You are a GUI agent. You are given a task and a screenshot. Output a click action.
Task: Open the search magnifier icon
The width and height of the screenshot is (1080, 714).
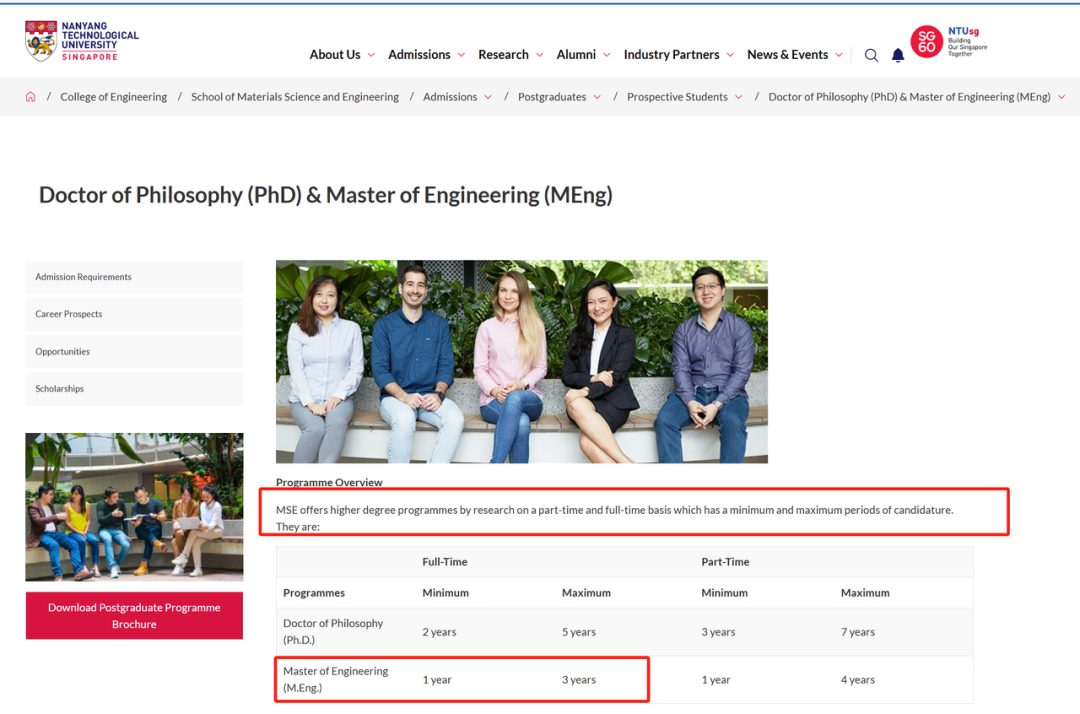click(871, 55)
